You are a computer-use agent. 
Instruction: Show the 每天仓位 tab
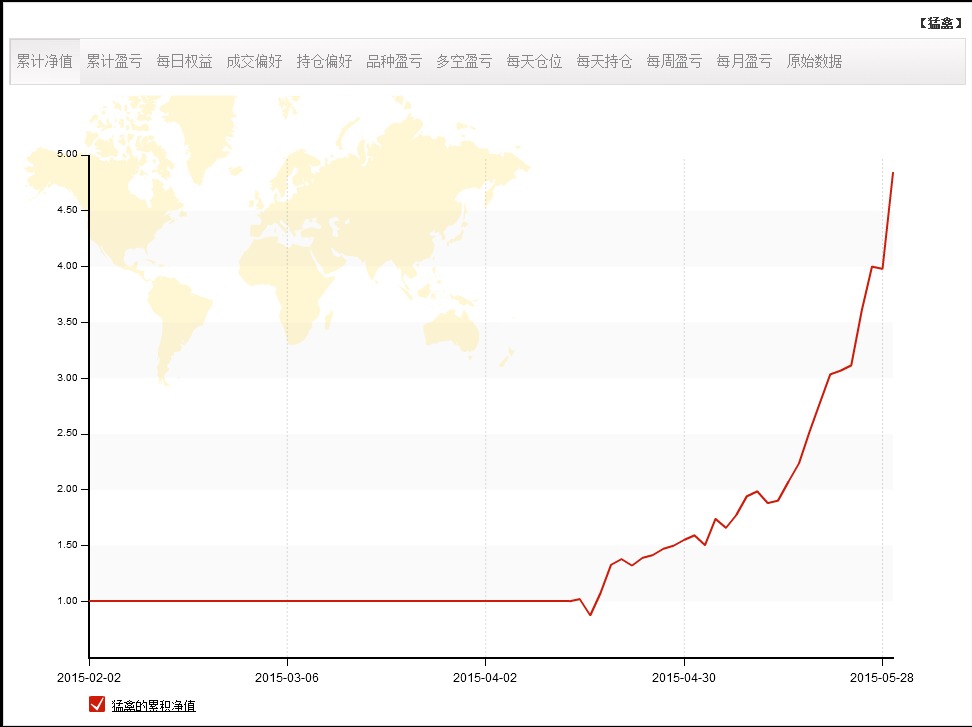pos(535,61)
